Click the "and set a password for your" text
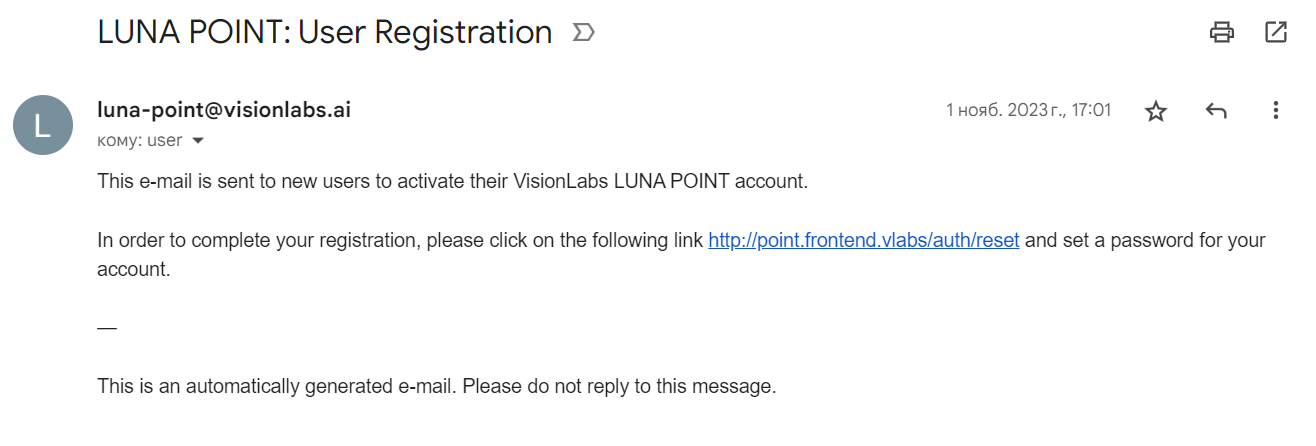 (1145, 241)
